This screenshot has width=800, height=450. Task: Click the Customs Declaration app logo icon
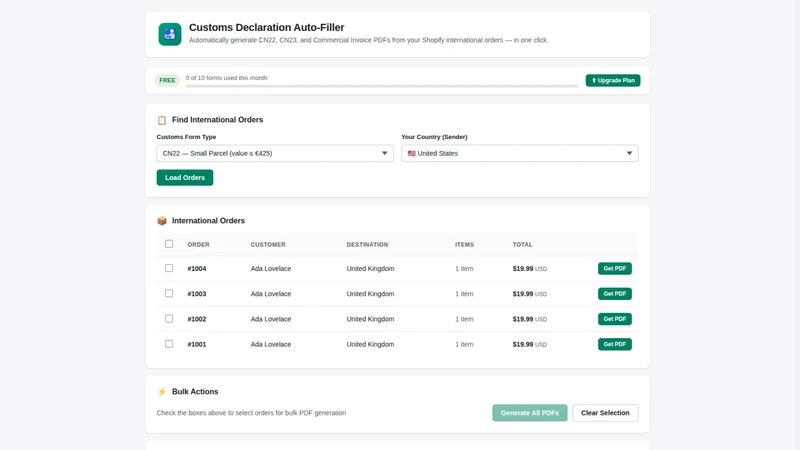pyautogui.click(x=169, y=34)
